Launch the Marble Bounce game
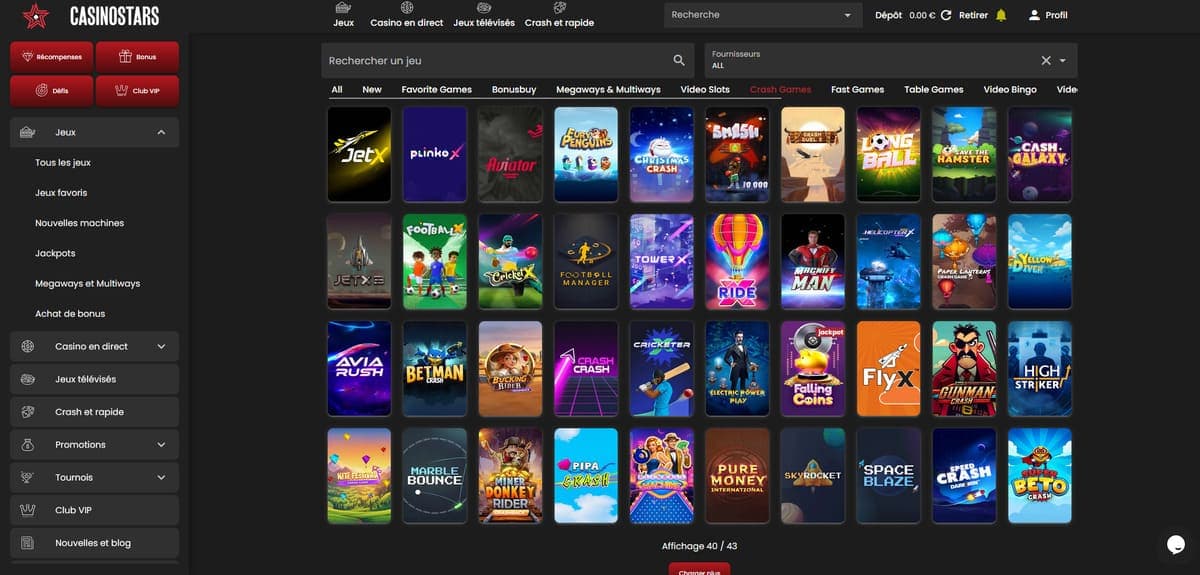Image resolution: width=1200 pixels, height=575 pixels. point(435,475)
